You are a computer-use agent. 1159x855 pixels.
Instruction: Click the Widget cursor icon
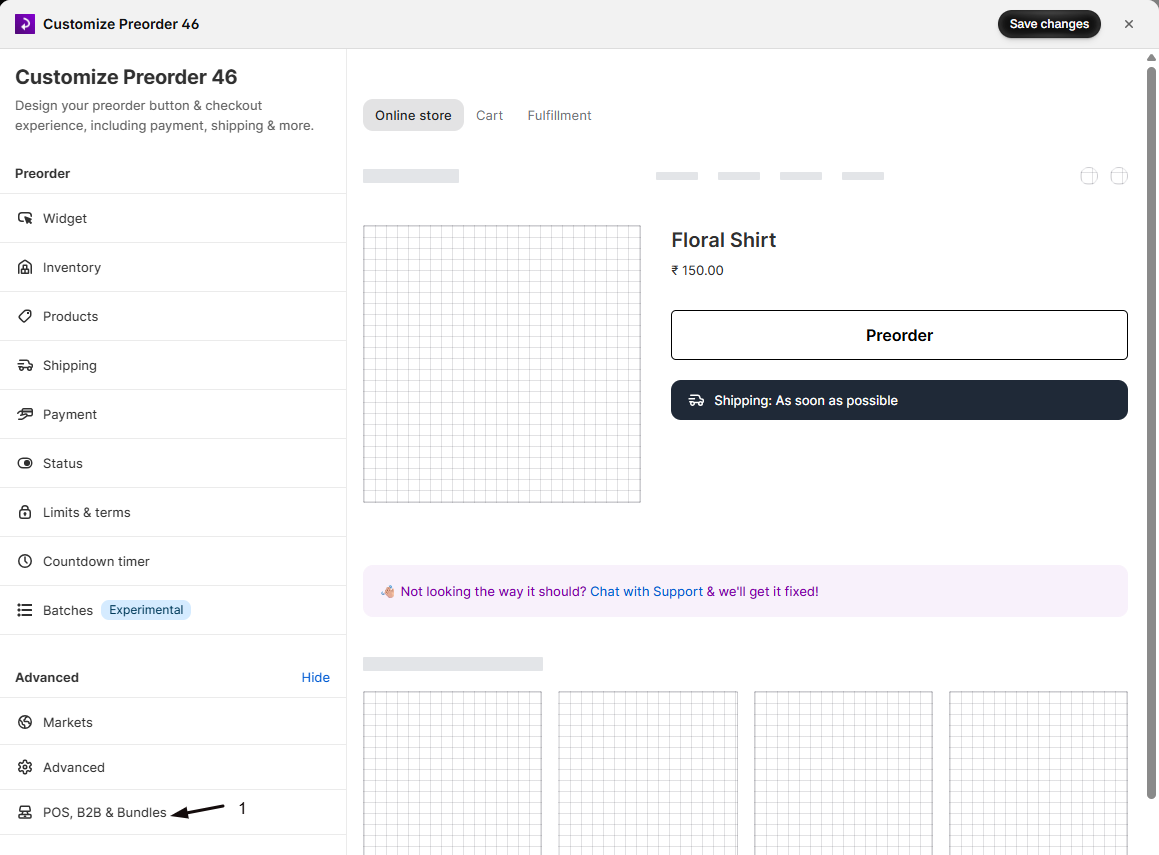click(25, 218)
